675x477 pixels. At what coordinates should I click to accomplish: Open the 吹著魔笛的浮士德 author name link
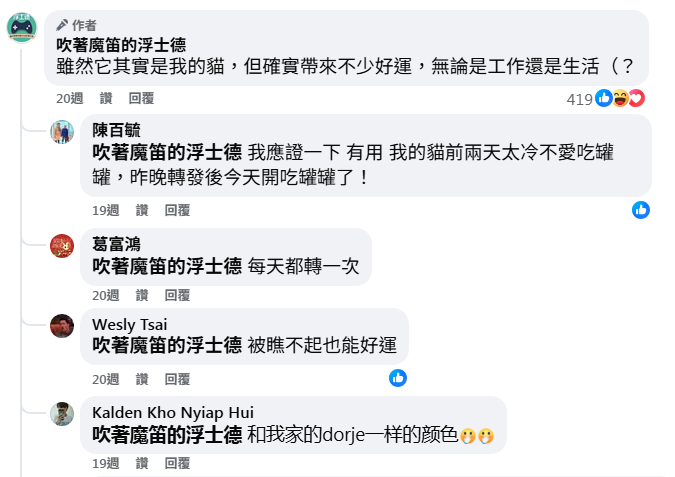[x=121, y=45]
